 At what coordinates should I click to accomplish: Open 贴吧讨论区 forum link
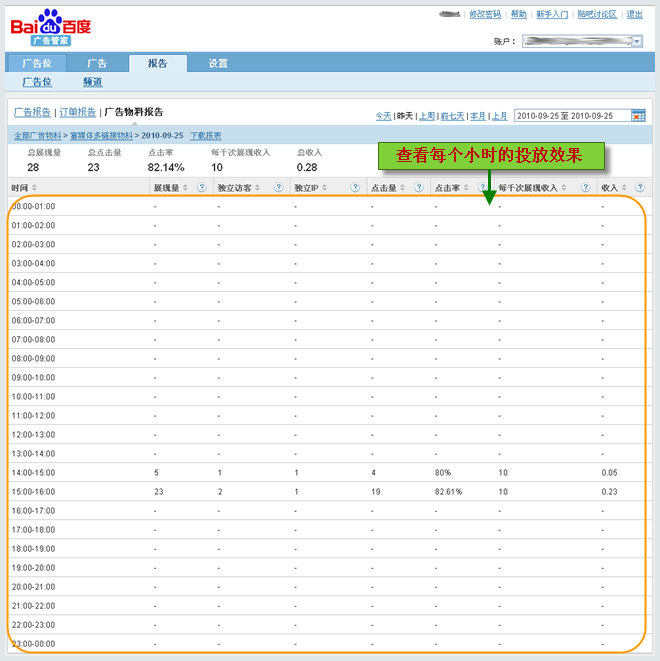point(597,14)
